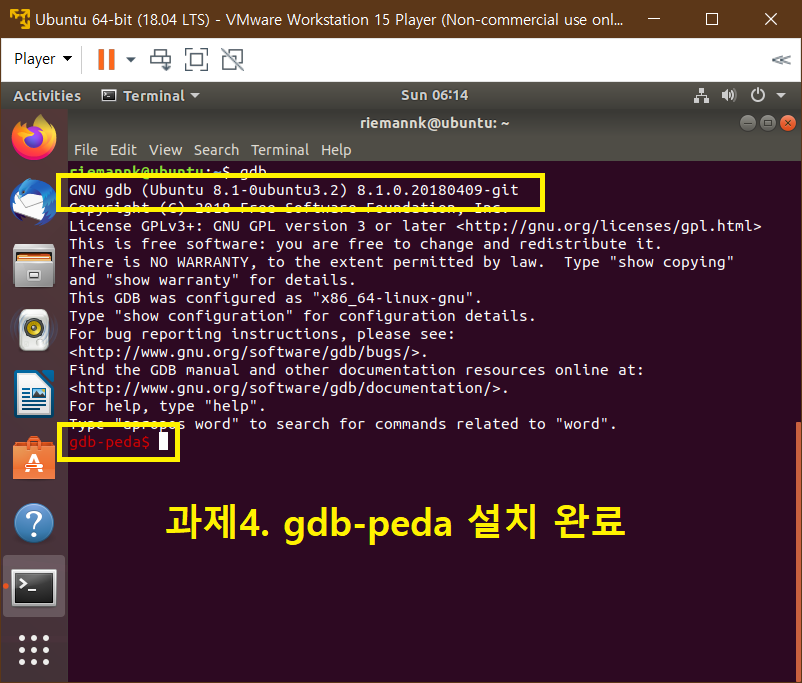Enter VMware full screen mode
The width and height of the screenshot is (802, 683).
(x=196, y=59)
